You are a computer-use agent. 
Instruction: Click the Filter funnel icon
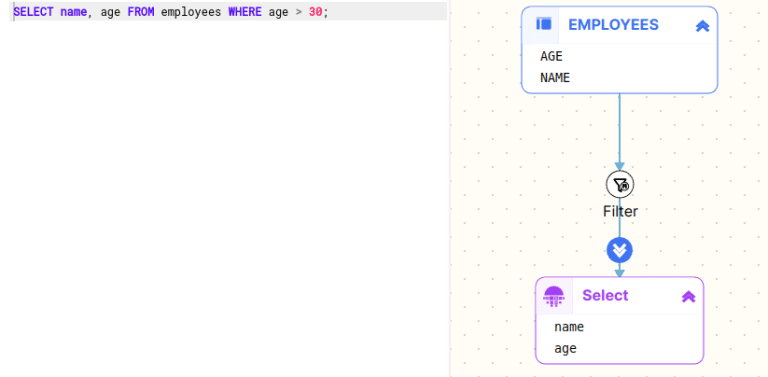click(x=620, y=185)
